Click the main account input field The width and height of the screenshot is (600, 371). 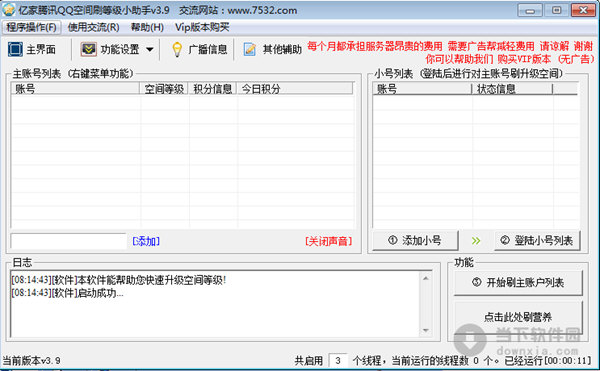coord(68,241)
